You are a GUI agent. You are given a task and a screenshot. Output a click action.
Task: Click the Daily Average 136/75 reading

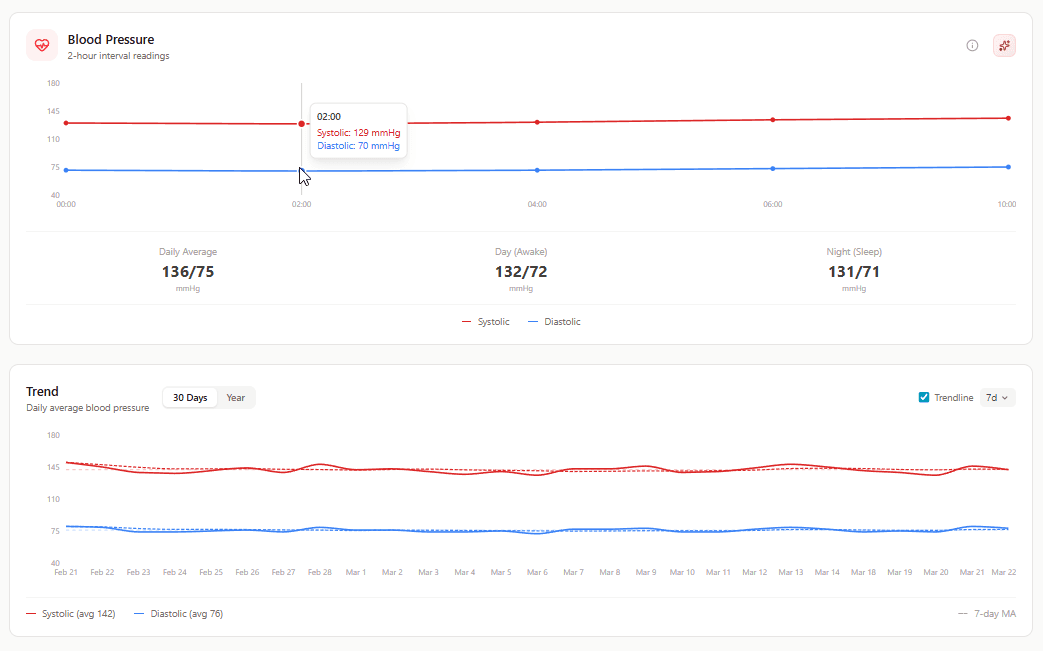tap(188, 271)
